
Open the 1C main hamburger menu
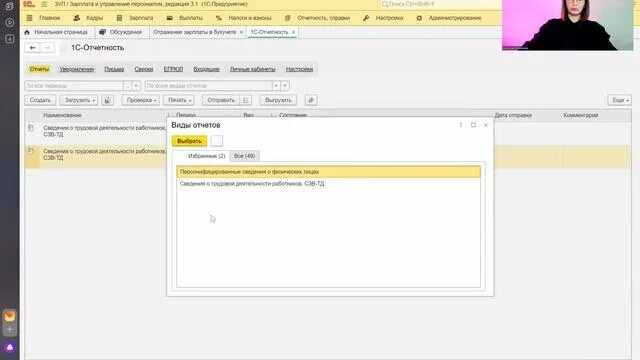tap(44, 4)
